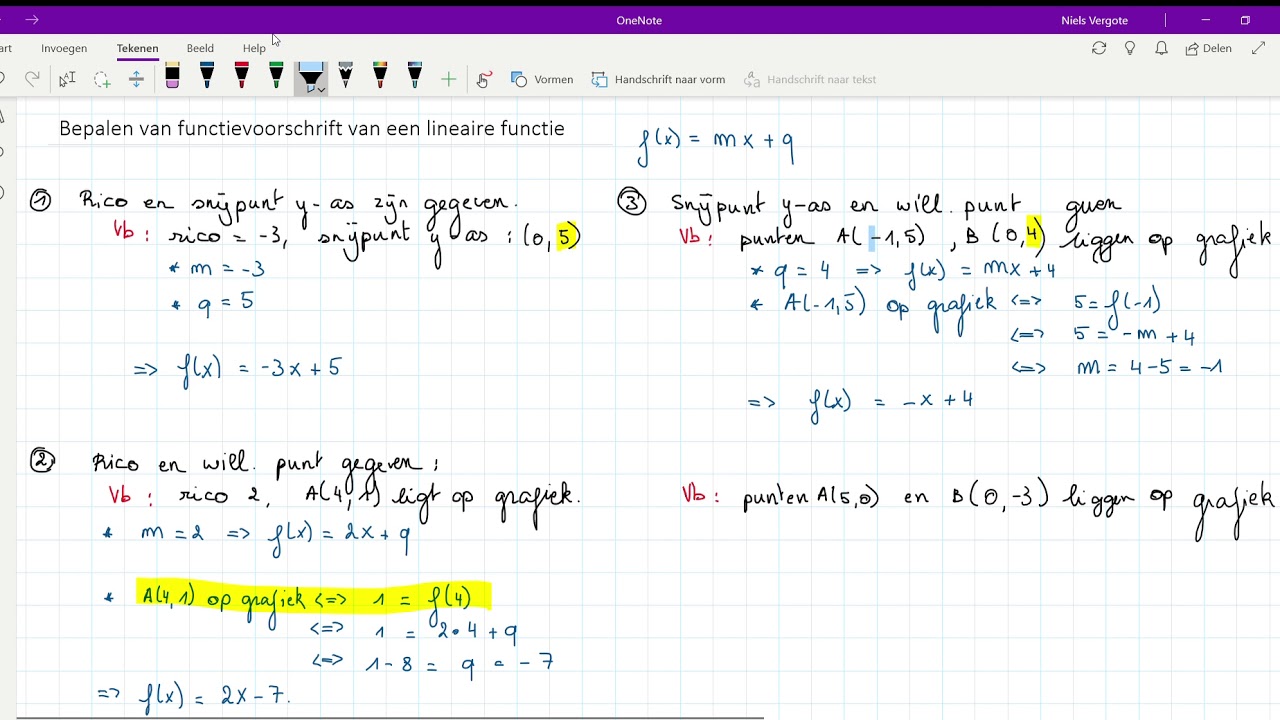
Task: Select the grey pencil tool
Action: (x=346, y=76)
